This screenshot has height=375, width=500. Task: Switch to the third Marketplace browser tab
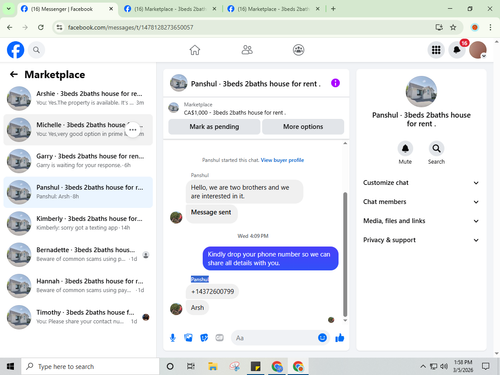pos(273,9)
